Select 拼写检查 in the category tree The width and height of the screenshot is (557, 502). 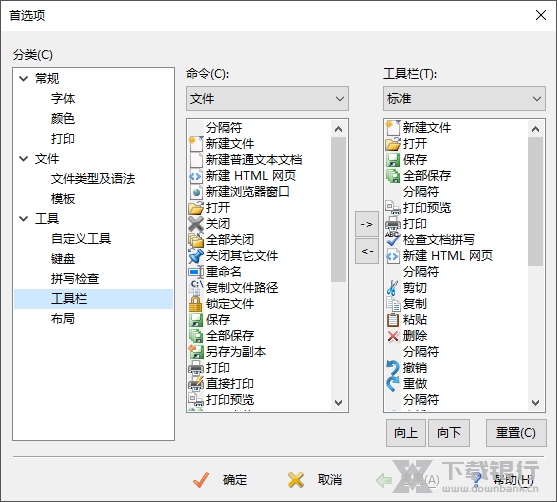point(75,279)
